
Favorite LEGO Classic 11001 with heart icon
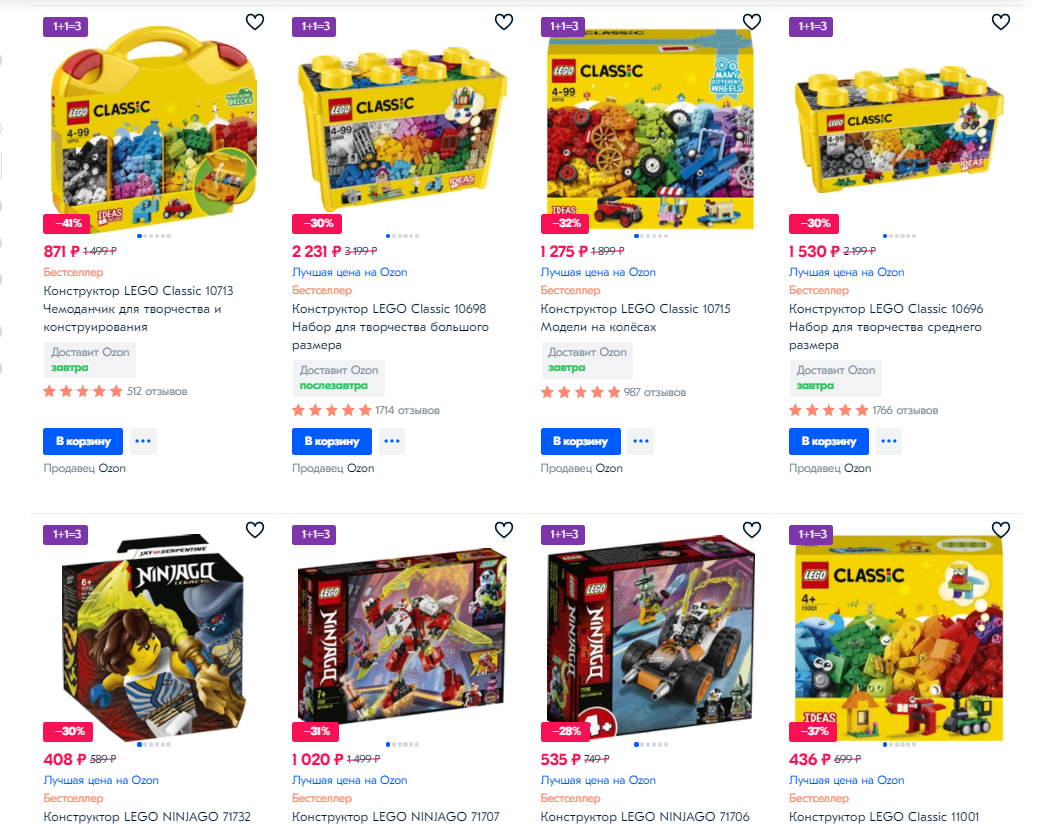(x=1001, y=529)
